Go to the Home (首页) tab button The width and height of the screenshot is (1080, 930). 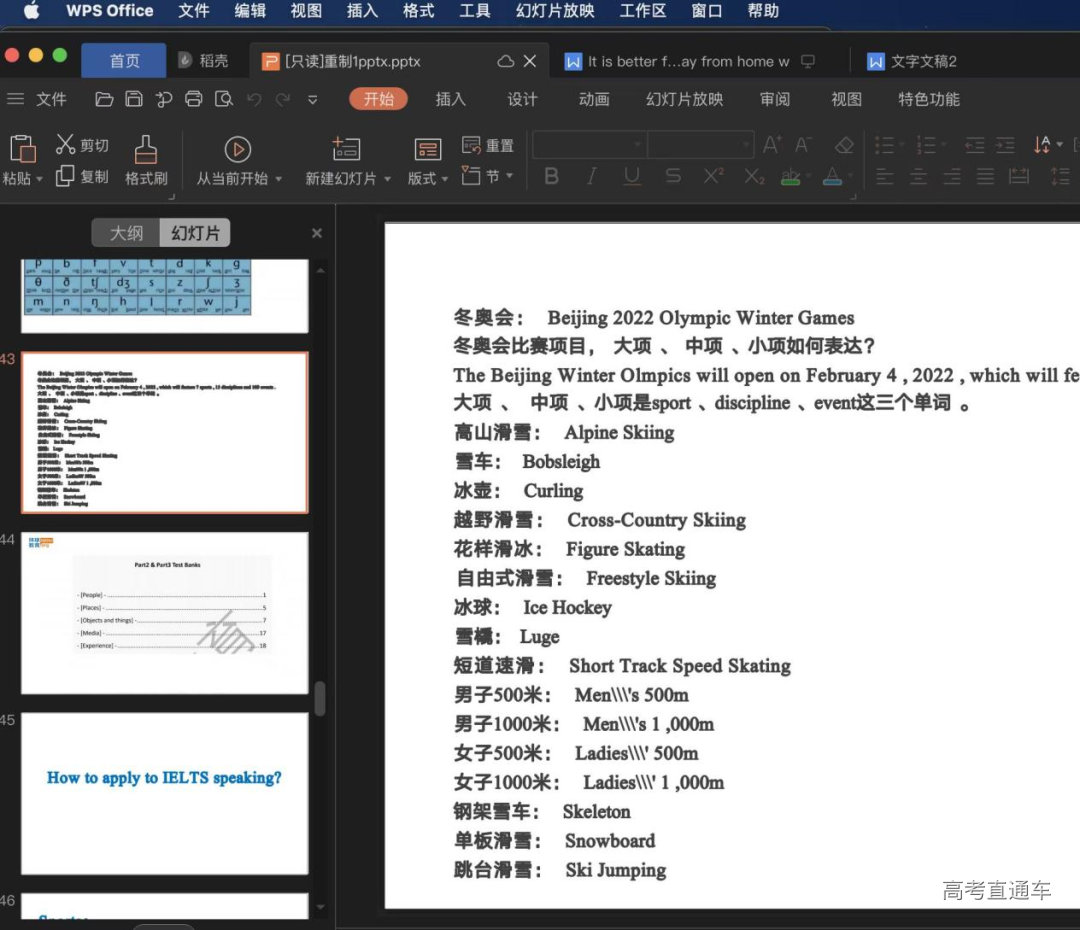pos(124,61)
